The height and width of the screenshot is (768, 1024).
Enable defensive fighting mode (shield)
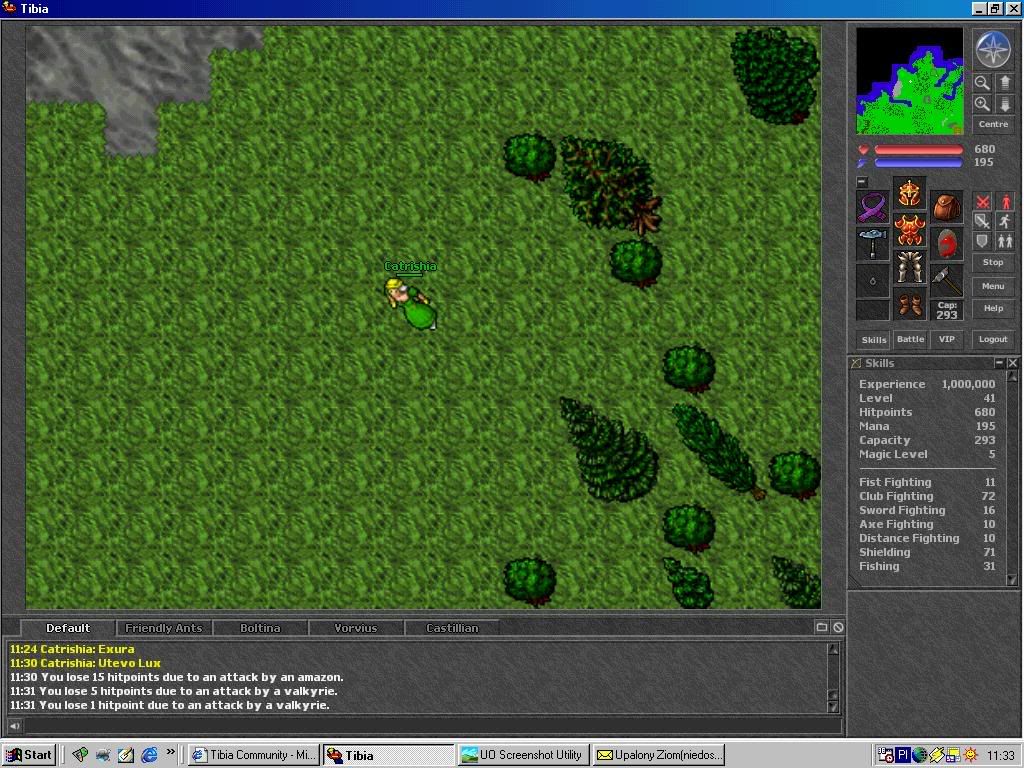(x=982, y=241)
